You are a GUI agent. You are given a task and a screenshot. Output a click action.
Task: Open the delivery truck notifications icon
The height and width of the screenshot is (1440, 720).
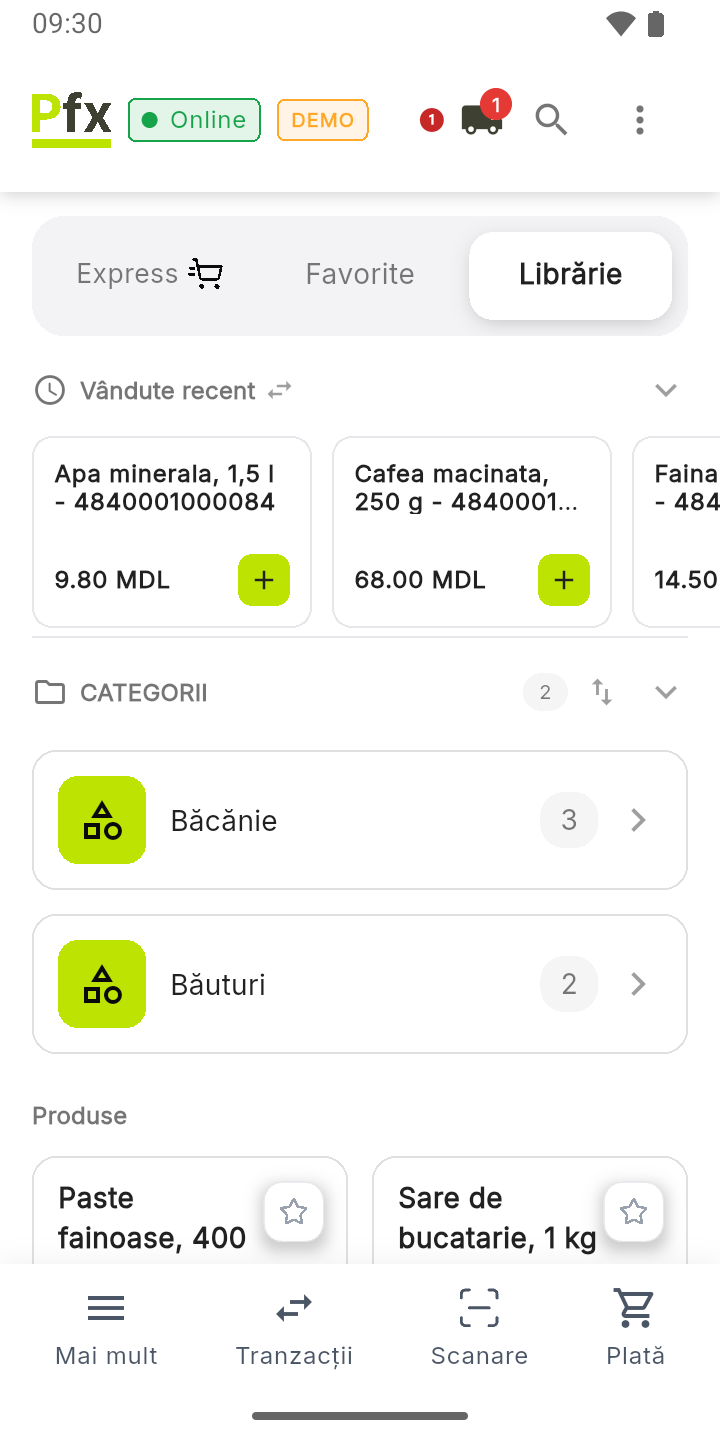tap(482, 119)
